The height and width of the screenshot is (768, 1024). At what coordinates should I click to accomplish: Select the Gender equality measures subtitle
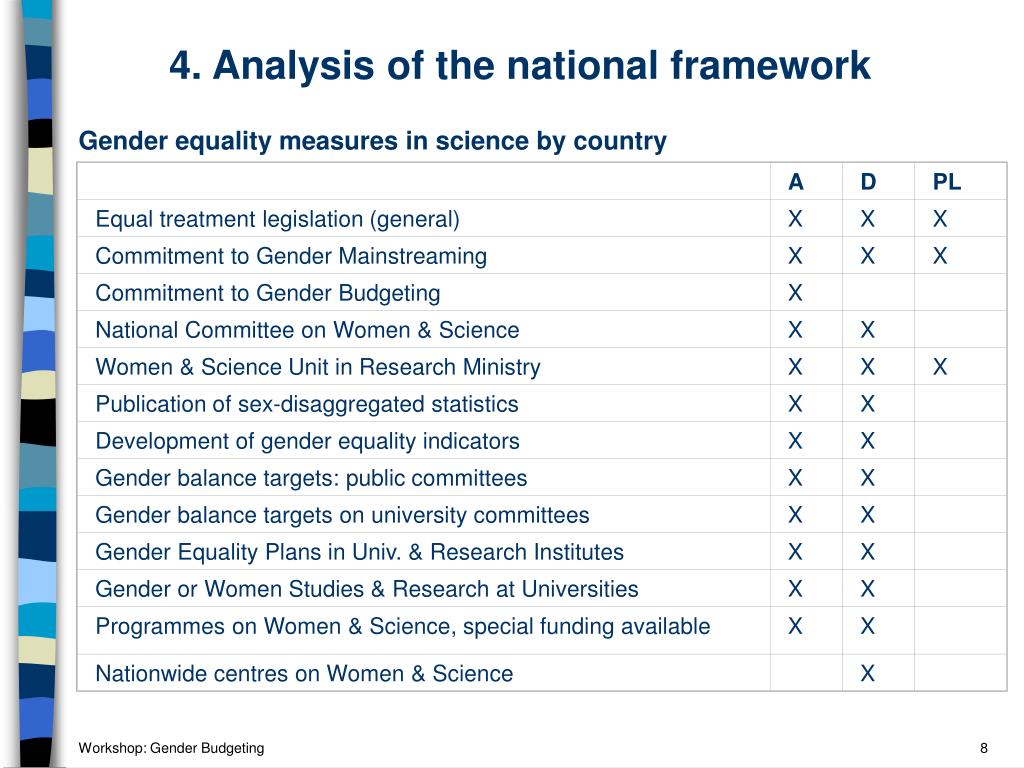coord(372,141)
